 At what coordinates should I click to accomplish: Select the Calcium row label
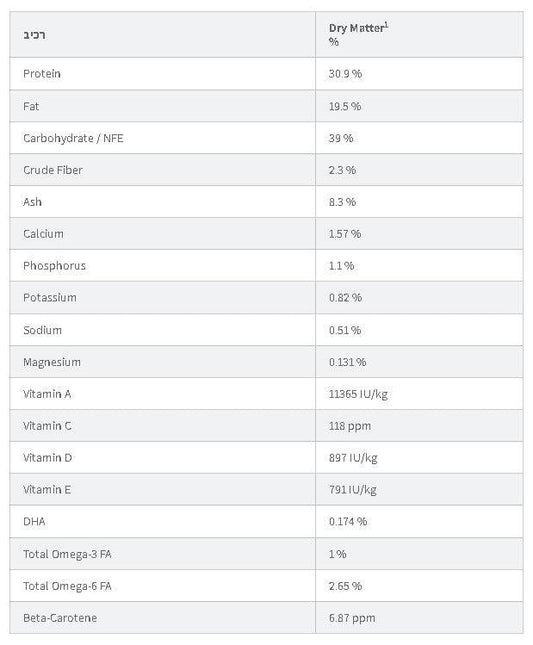(x=43, y=234)
